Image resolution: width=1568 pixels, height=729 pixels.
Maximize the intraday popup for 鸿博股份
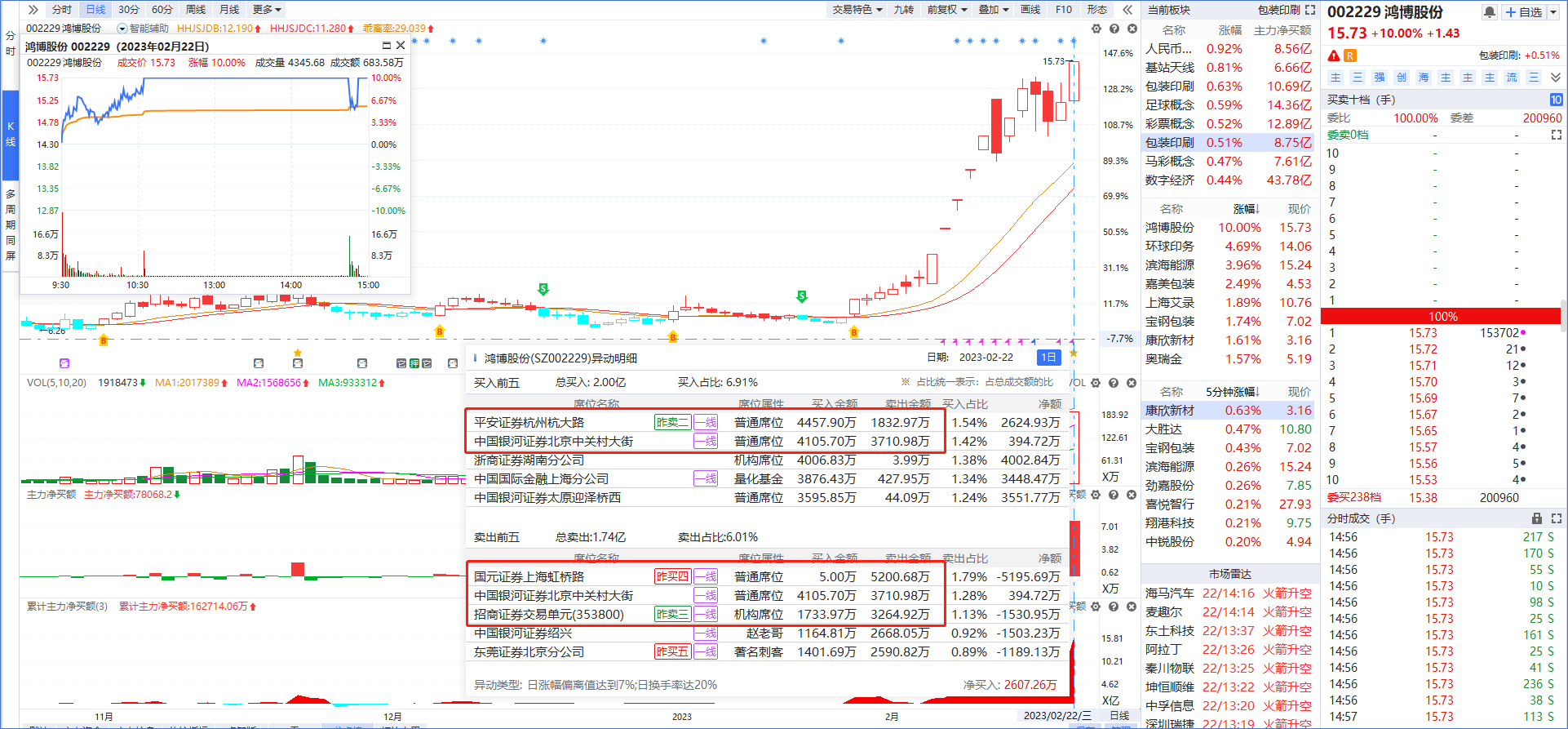386,46
